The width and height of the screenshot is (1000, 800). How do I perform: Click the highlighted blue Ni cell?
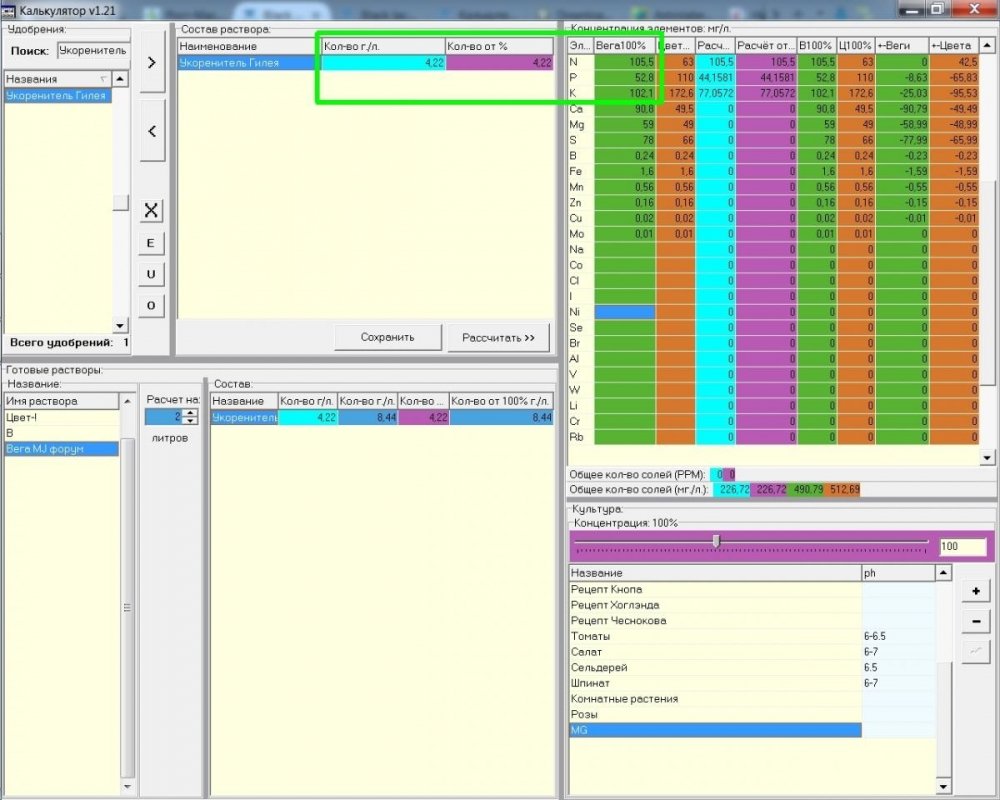[x=624, y=312]
